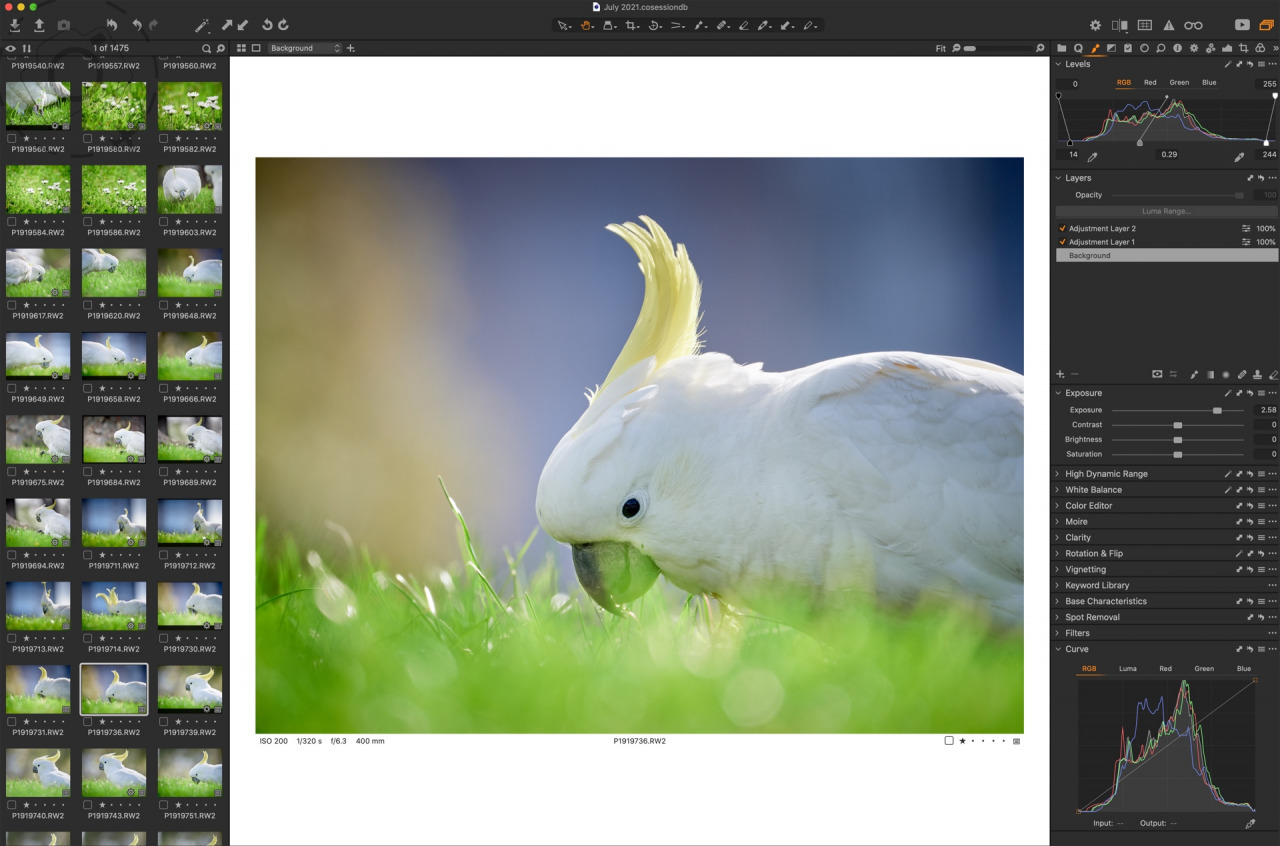
Task: Switch Levels to the Red channel tab
Action: point(1150,83)
